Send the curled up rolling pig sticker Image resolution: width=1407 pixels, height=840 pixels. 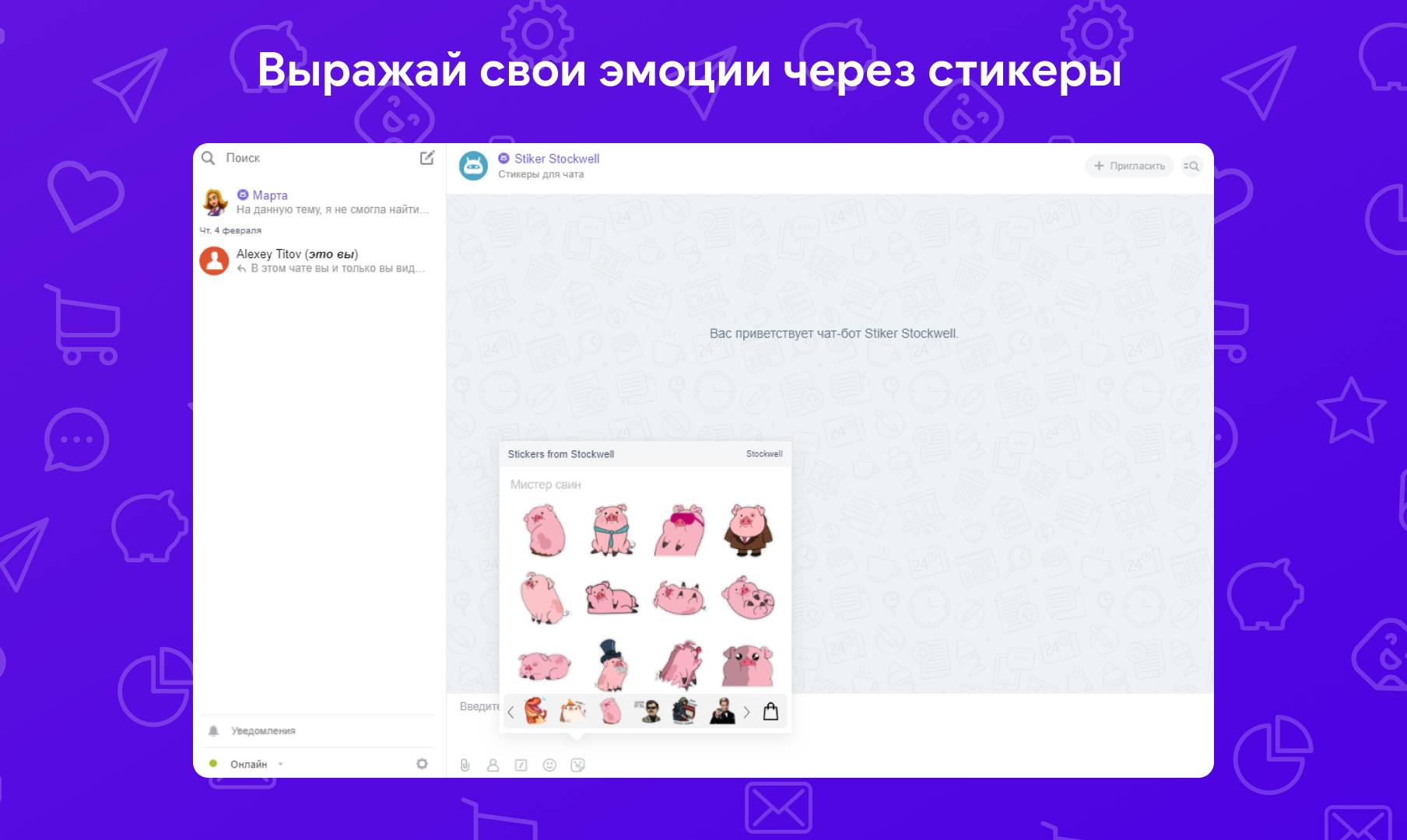(x=748, y=598)
